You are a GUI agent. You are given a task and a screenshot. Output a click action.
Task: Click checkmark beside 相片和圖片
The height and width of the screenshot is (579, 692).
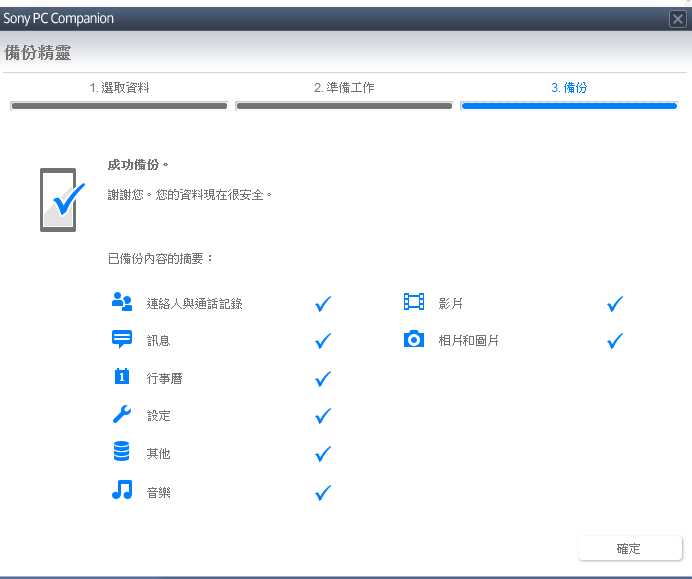pos(615,341)
